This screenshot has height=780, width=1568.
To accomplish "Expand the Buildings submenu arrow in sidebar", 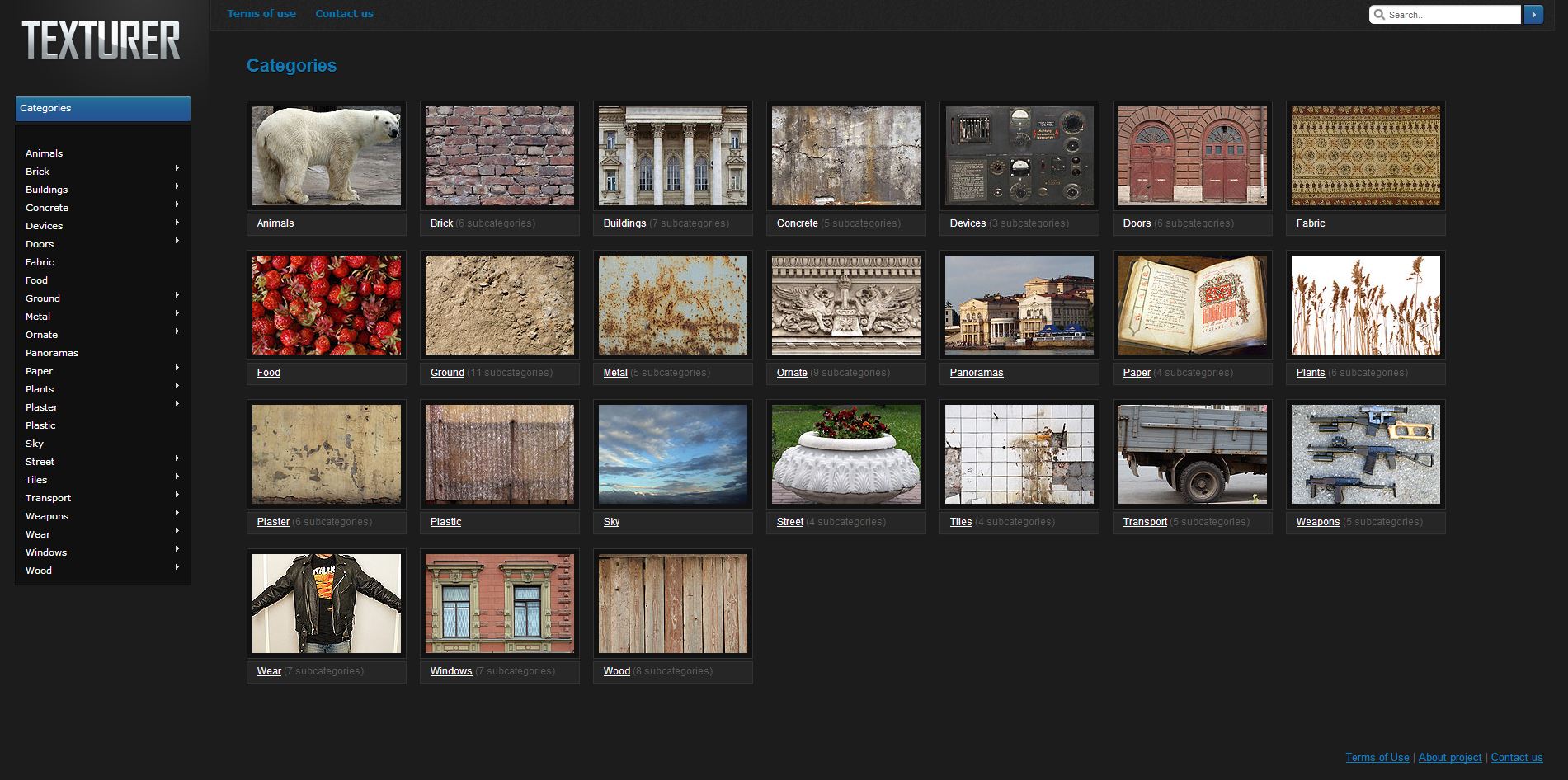I will coord(177,186).
